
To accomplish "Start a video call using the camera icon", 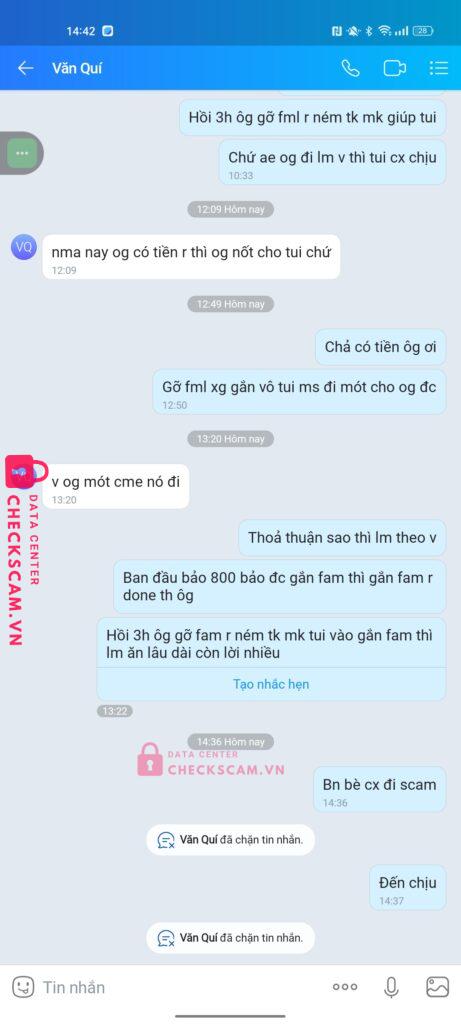I will (x=394, y=68).
